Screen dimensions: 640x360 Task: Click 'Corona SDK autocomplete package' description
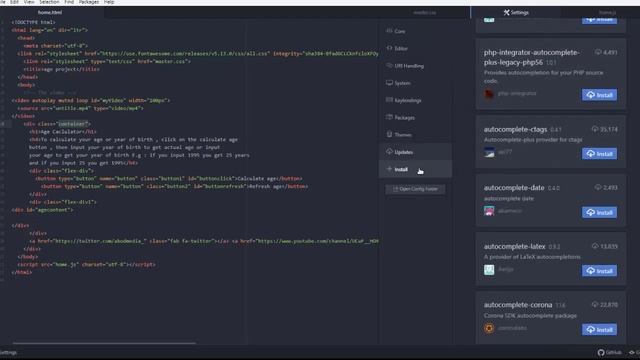[530, 316]
